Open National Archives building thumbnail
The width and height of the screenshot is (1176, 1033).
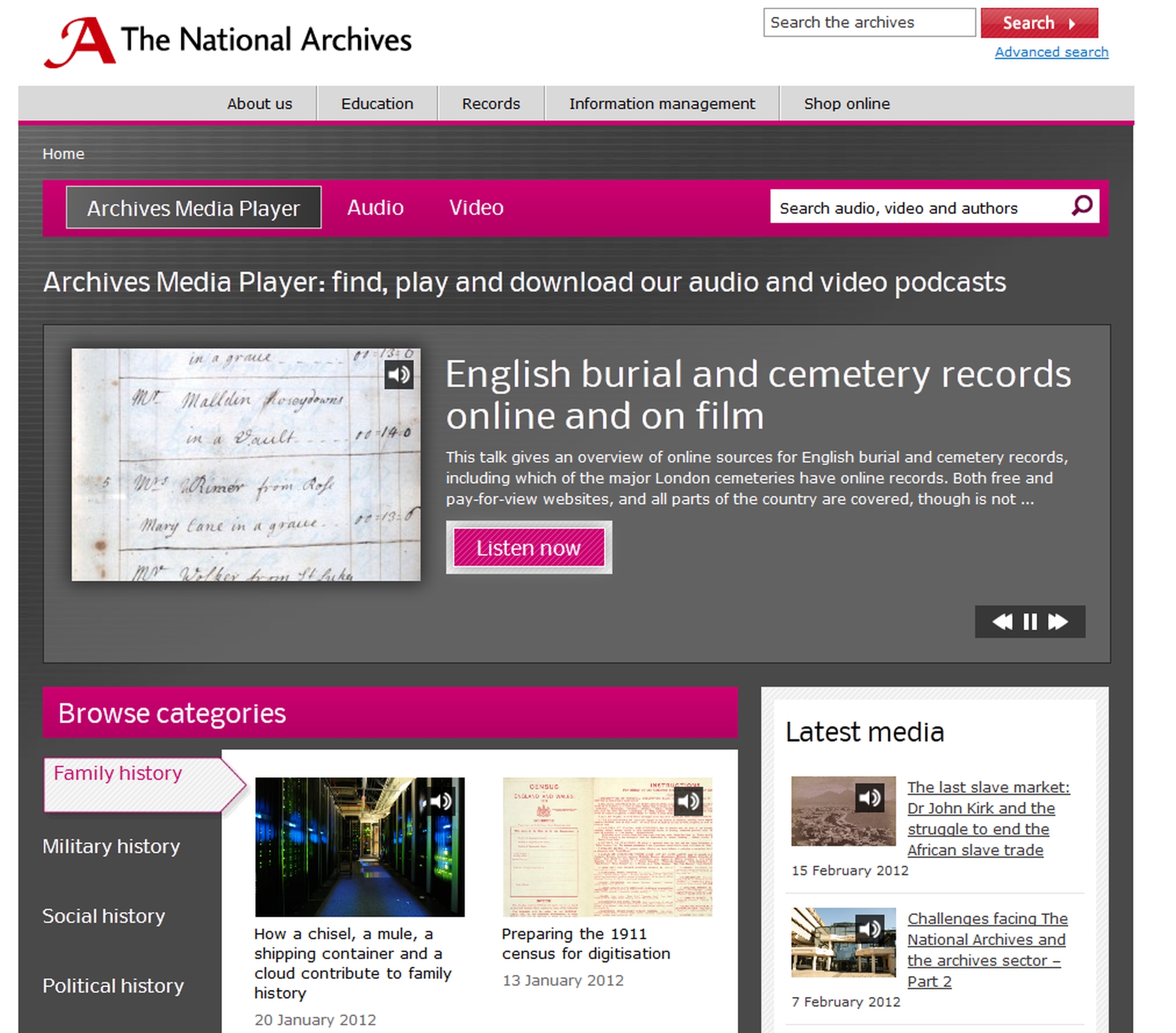(x=844, y=942)
